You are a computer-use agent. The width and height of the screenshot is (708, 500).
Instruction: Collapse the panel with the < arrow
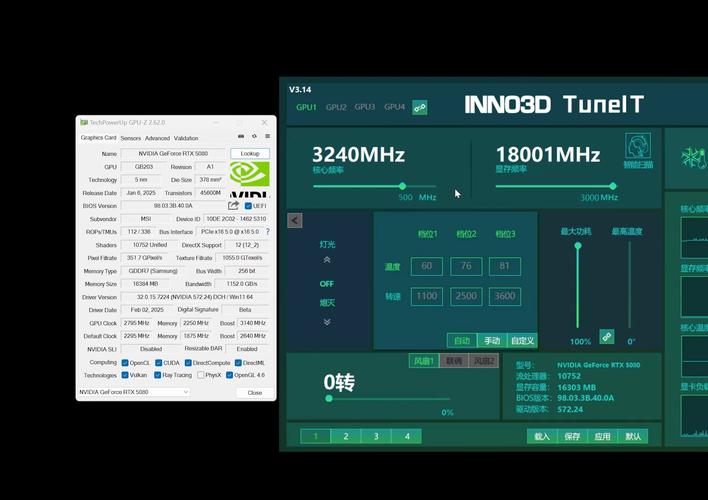tap(294, 220)
